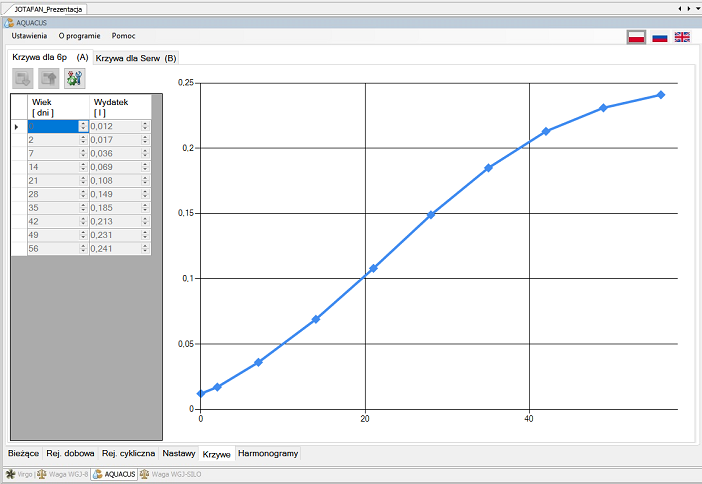Switch to the Harmonogramy tab
Image resolution: width=702 pixels, height=484 pixels.
point(267,453)
